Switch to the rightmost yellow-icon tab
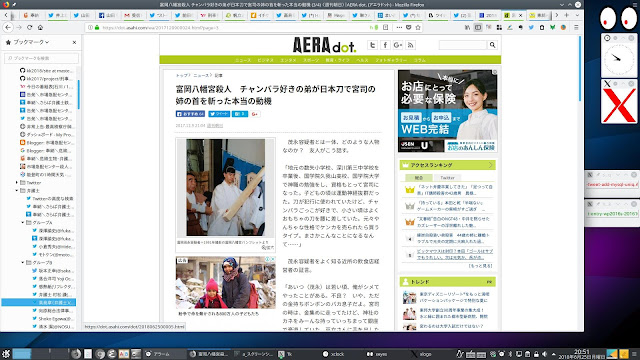This screenshot has height=360, width=640. click(538, 15)
